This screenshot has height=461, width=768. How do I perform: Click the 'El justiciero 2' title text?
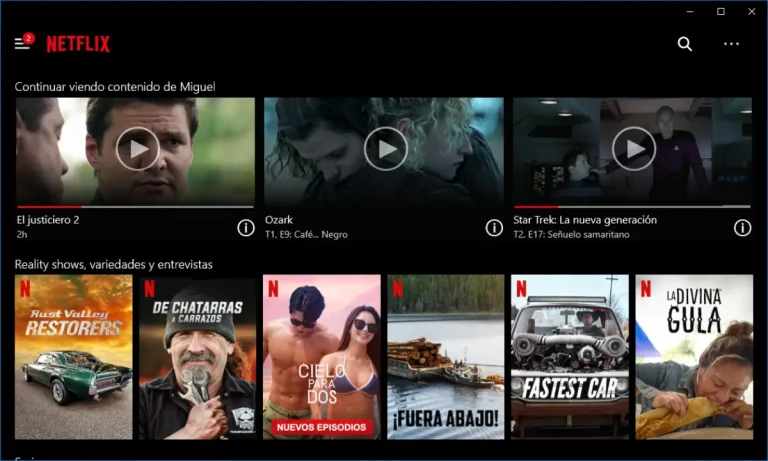[48, 220]
